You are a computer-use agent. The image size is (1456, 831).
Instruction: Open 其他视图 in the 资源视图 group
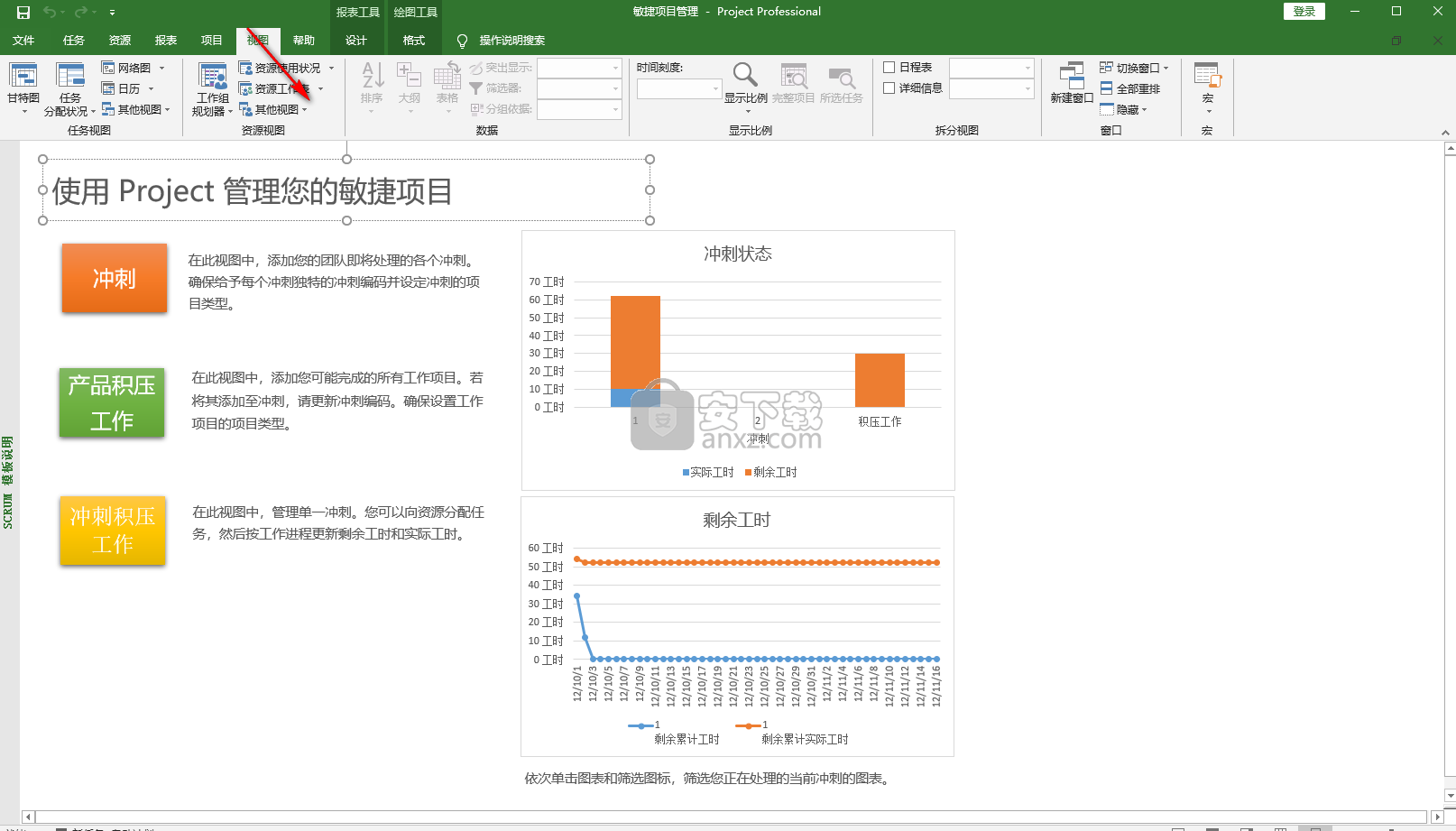pos(273,109)
